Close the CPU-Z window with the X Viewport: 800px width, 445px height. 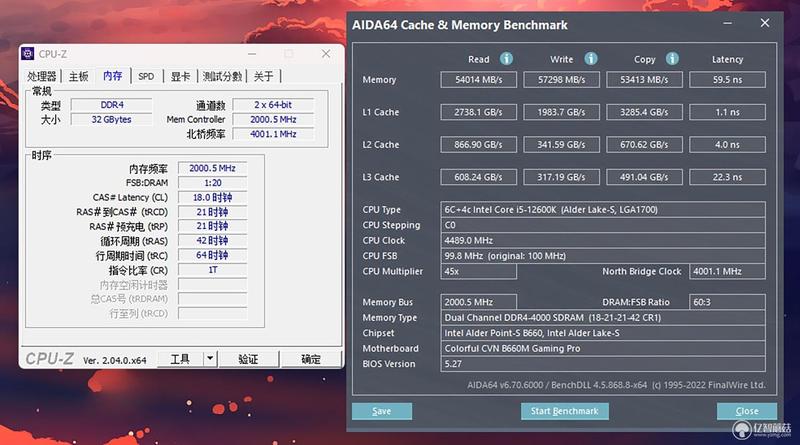click(326, 54)
